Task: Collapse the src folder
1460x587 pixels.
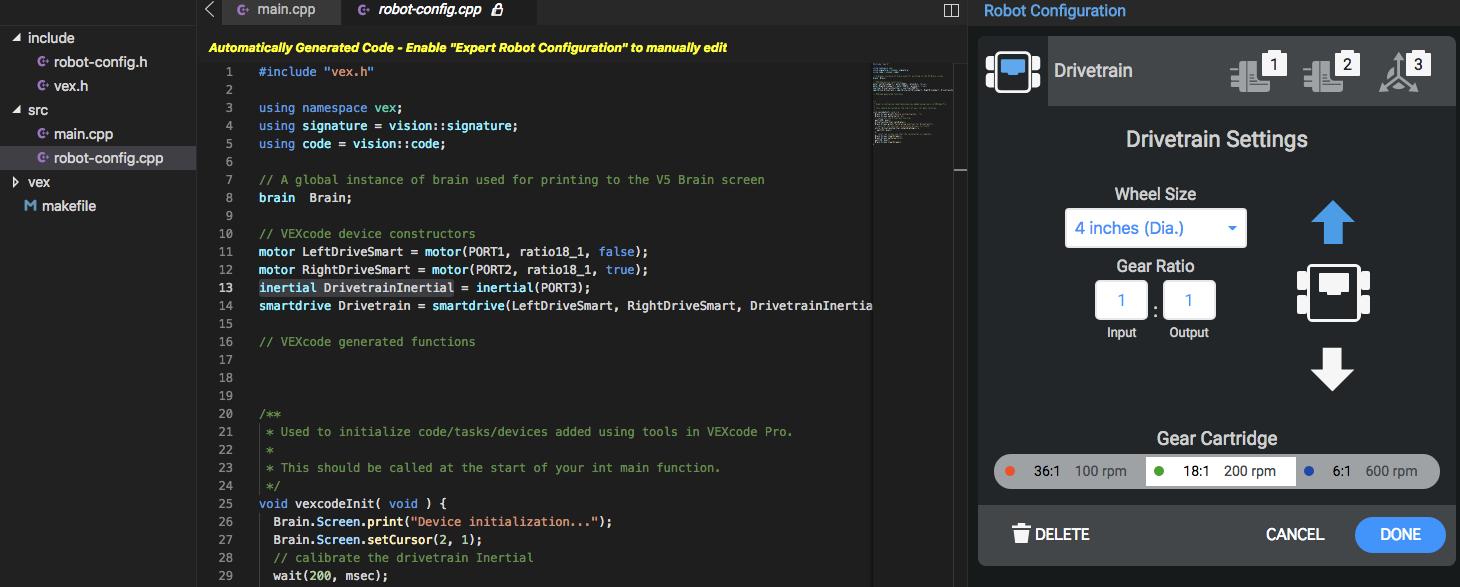Action: point(16,110)
